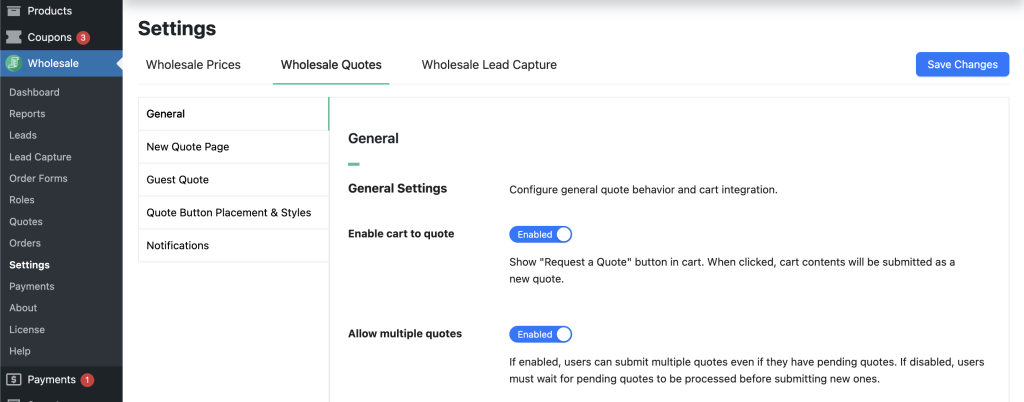Click the green Wholesale plugin icon
The height and width of the screenshot is (402, 1024).
coord(14,63)
